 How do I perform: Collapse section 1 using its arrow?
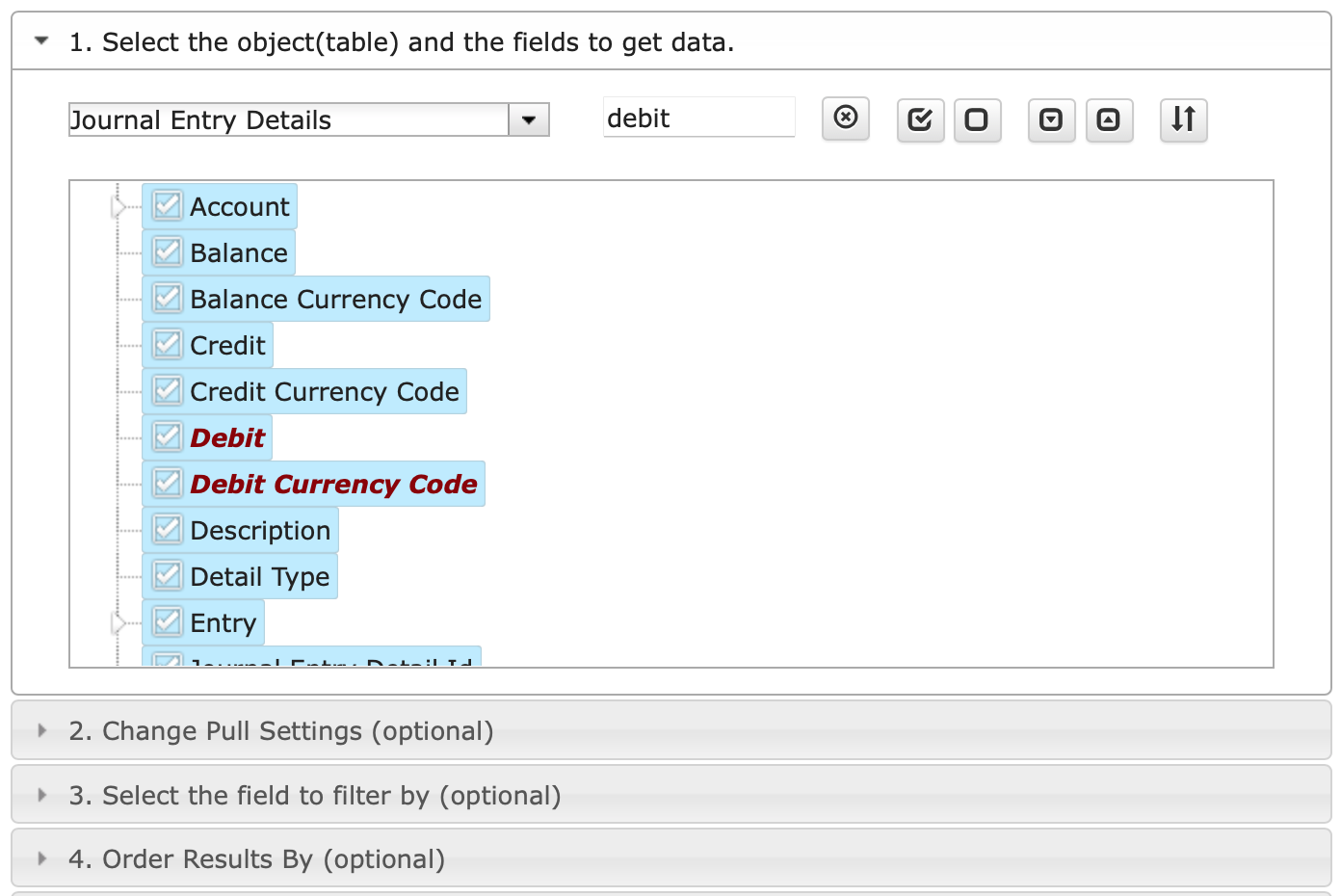[41, 41]
